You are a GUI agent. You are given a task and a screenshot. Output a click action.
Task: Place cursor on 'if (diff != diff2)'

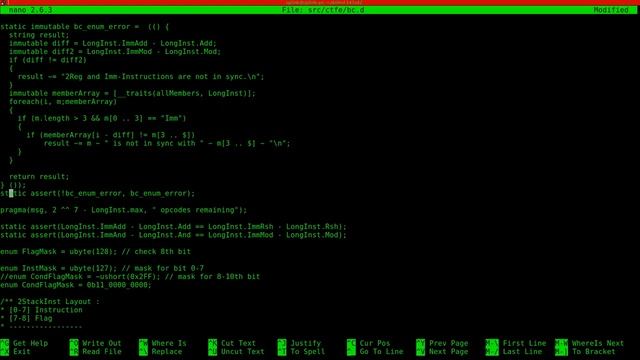point(48,60)
